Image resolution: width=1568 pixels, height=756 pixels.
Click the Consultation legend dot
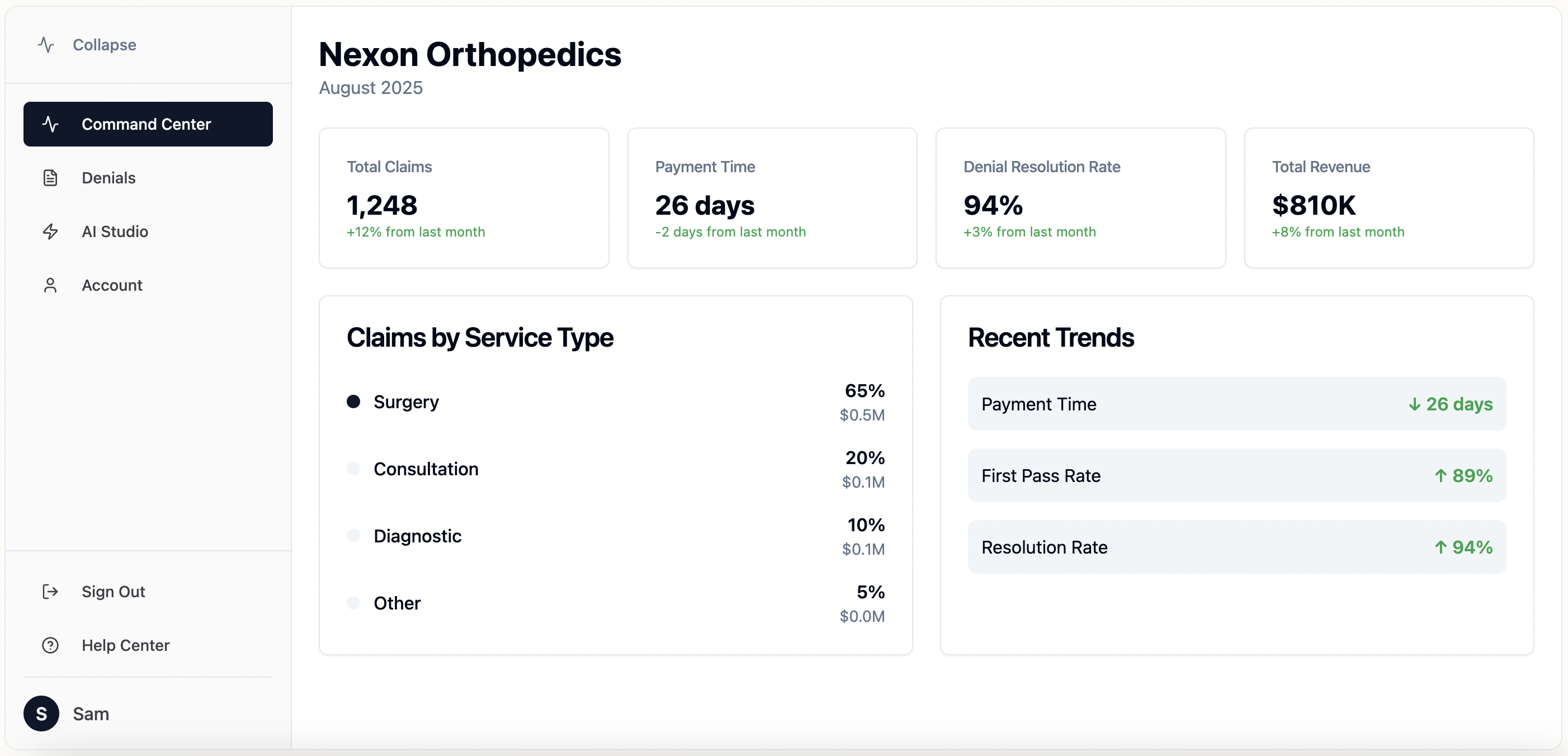point(353,469)
